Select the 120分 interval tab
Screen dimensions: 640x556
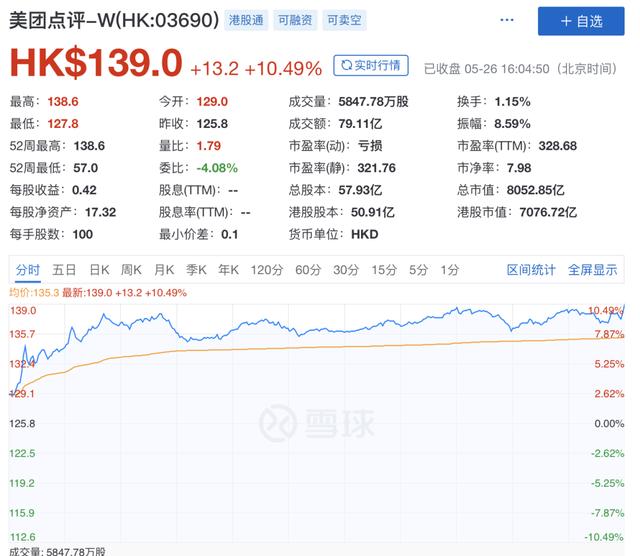click(x=267, y=270)
